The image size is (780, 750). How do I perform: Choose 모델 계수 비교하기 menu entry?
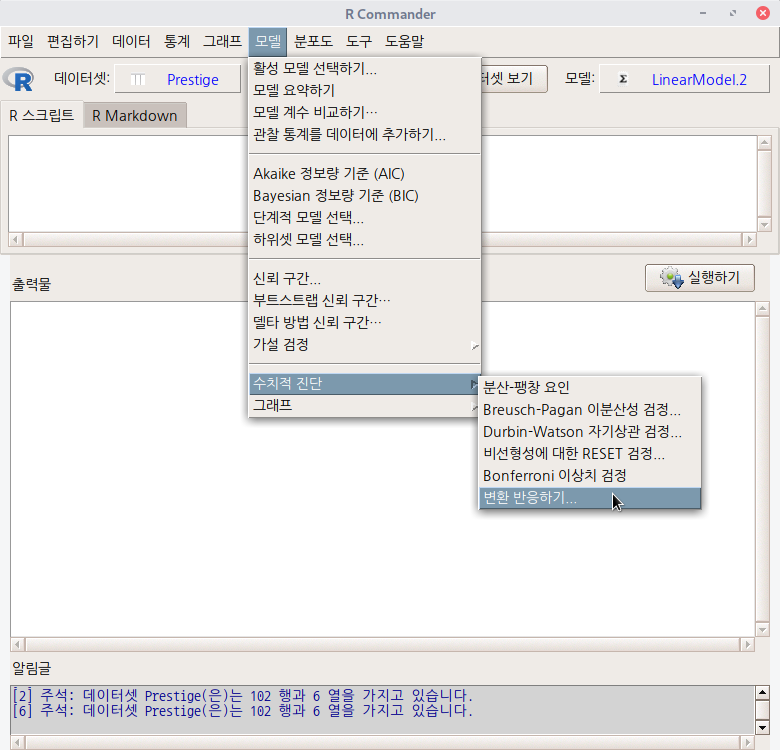pos(365,112)
